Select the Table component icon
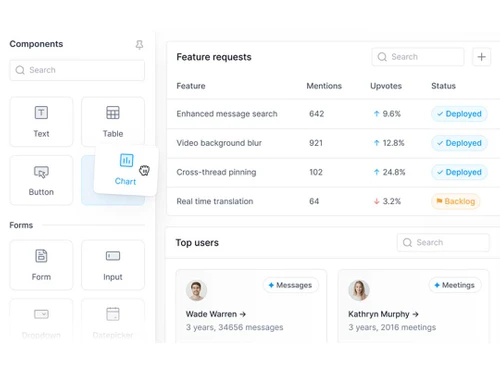This screenshot has width=500, height=375. [113, 113]
